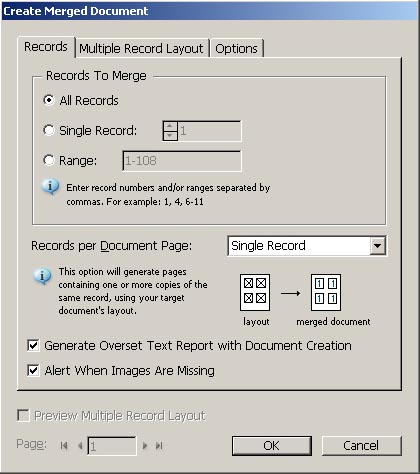Select the Range radio button
The width and height of the screenshot is (420, 474).
coord(49,160)
